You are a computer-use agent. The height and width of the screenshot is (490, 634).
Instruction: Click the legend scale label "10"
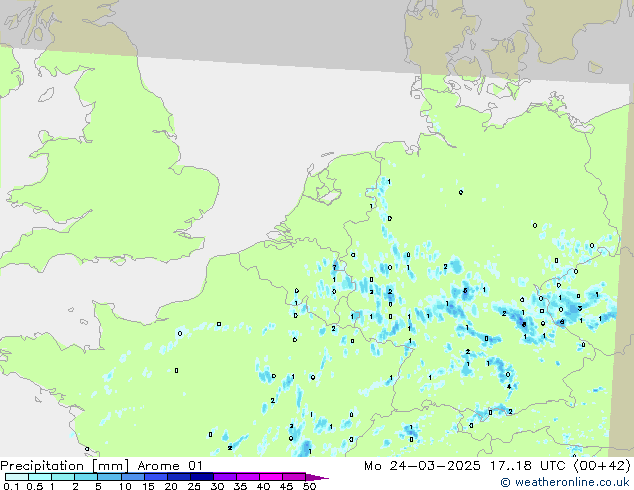point(125,486)
